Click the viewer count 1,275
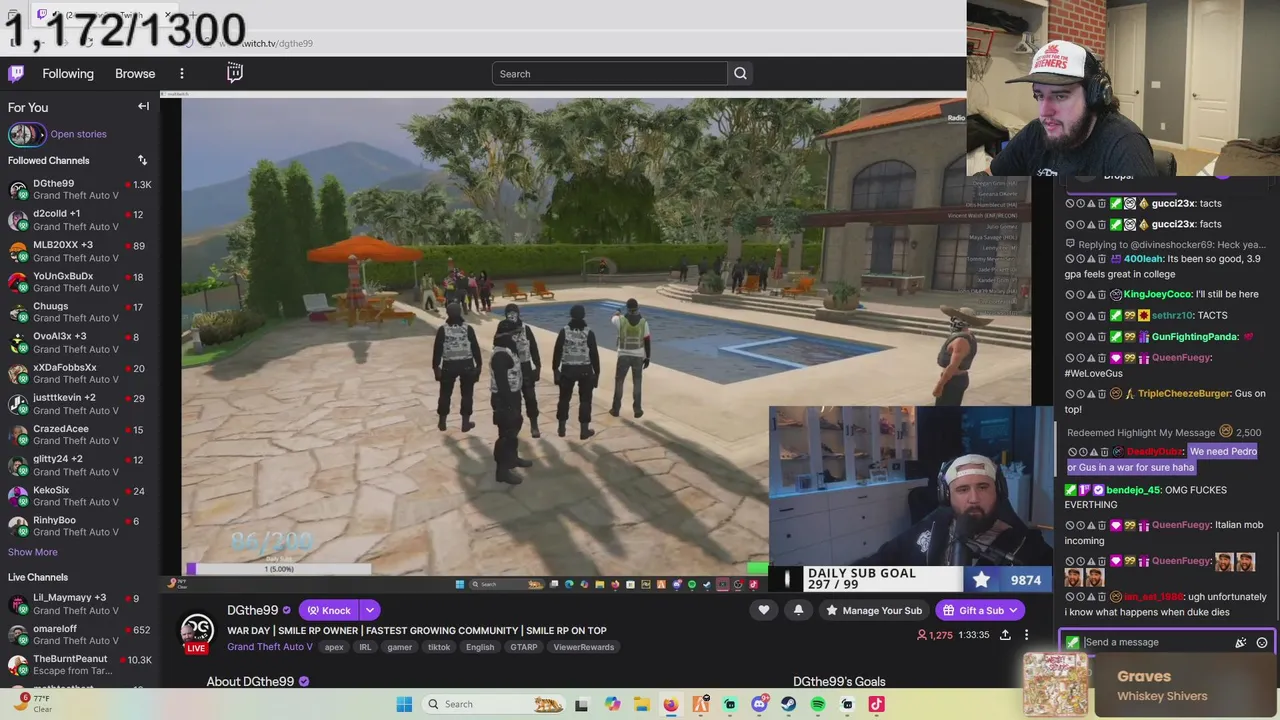Screen dimensions: 1280x720 coord(935,635)
